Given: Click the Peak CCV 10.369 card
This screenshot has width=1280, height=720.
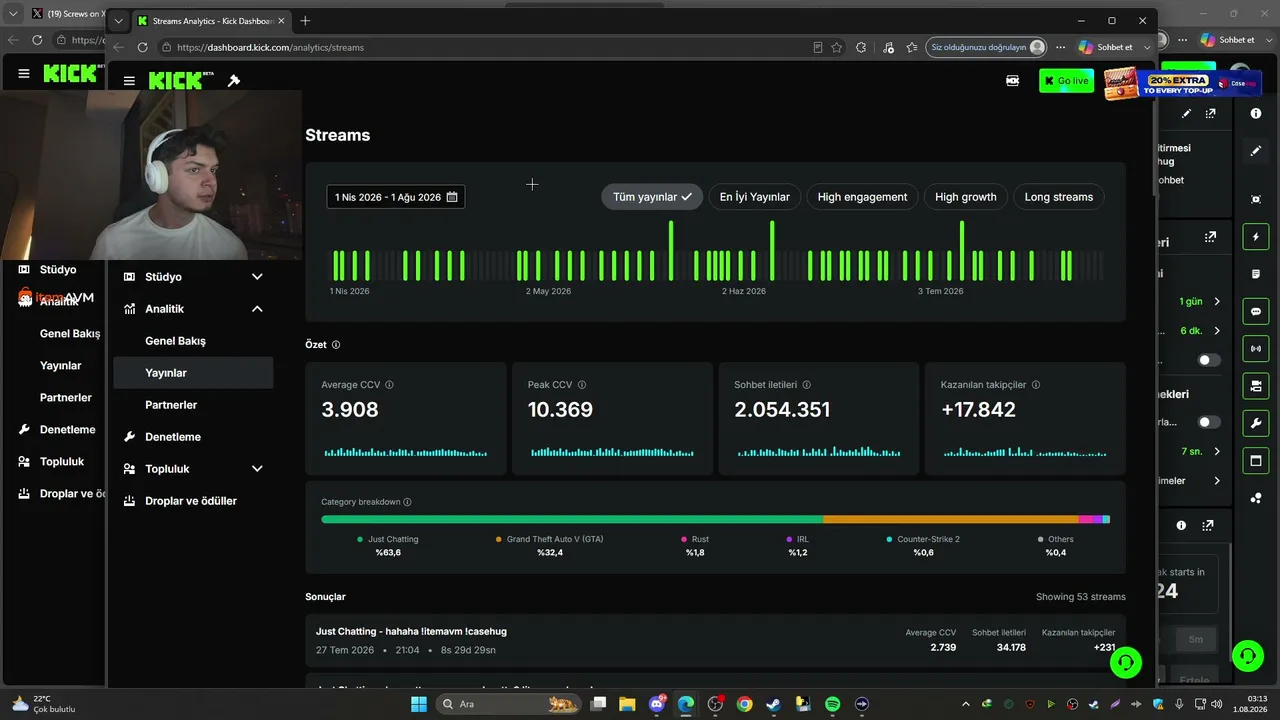Looking at the screenshot, I should pyautogui.click(x=612, y=419).
